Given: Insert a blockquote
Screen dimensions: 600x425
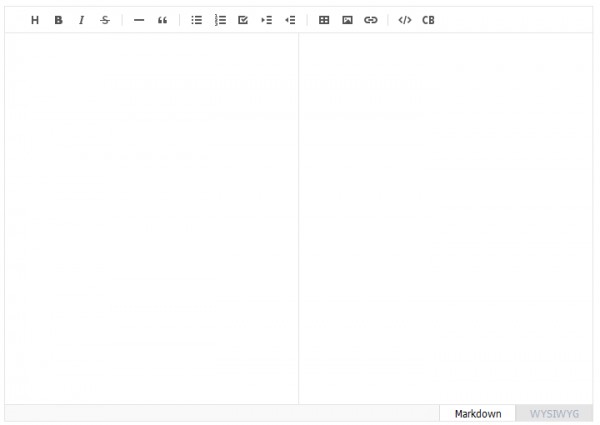Looking at the screenshot, I should (x=162, y=20).
